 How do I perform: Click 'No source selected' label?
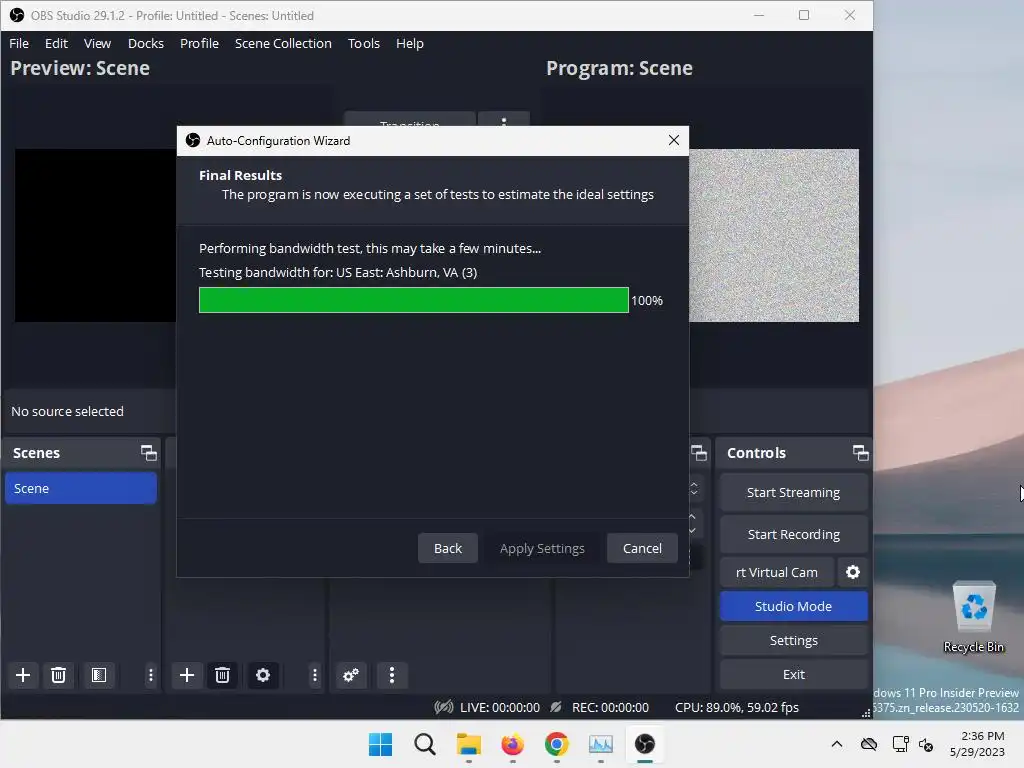coord(67,411)
